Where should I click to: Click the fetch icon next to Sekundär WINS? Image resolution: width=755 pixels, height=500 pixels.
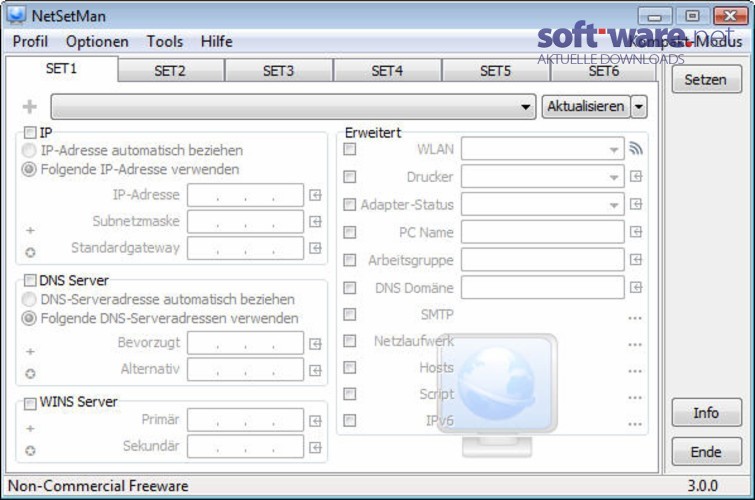315,447
